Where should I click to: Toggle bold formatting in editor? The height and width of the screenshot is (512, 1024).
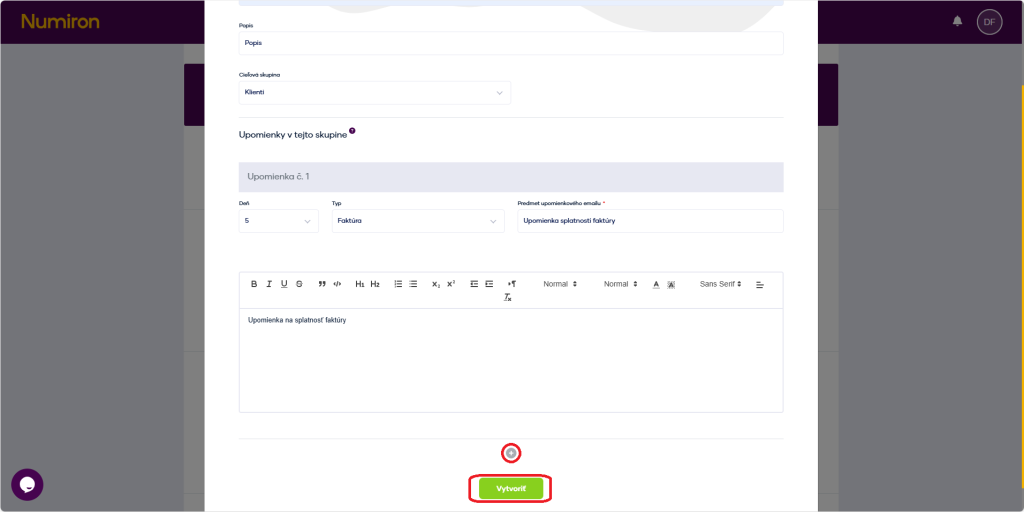254,284
